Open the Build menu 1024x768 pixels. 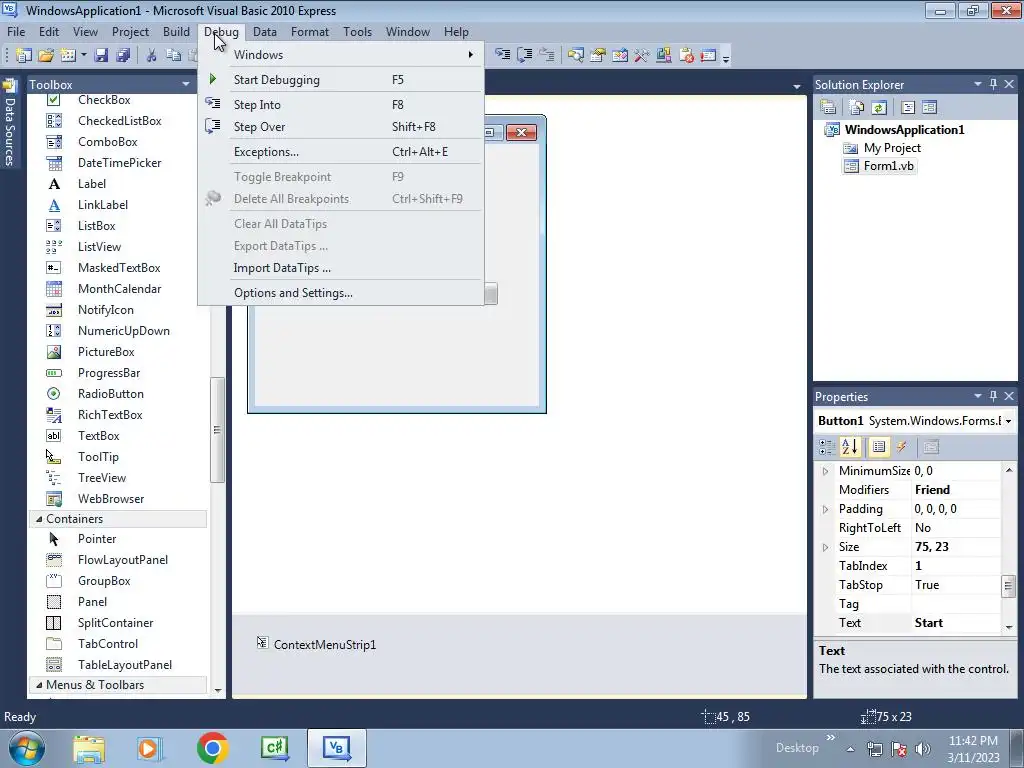(x=176, y=31)
